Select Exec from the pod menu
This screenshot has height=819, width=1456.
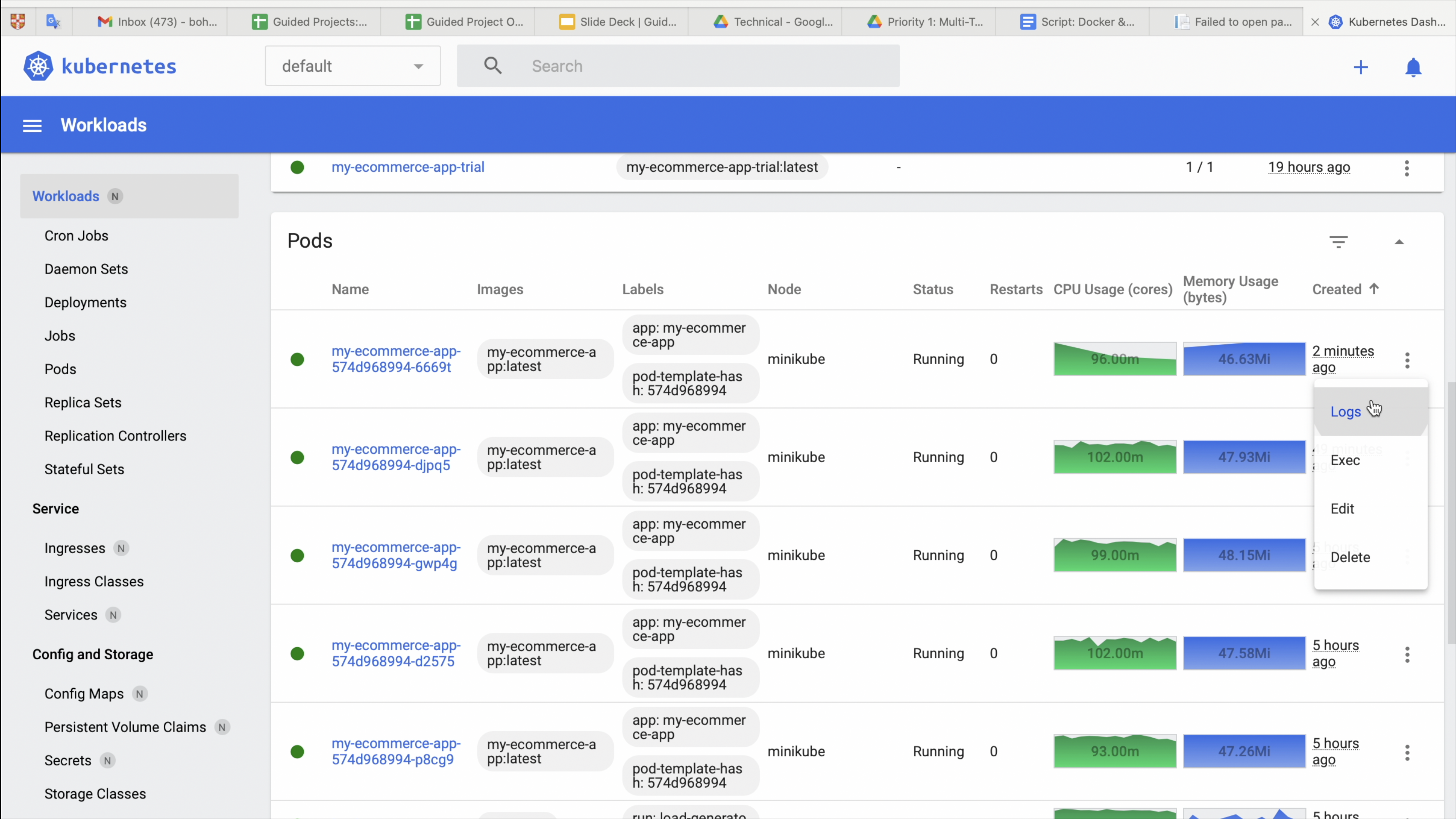point(1345,460)
